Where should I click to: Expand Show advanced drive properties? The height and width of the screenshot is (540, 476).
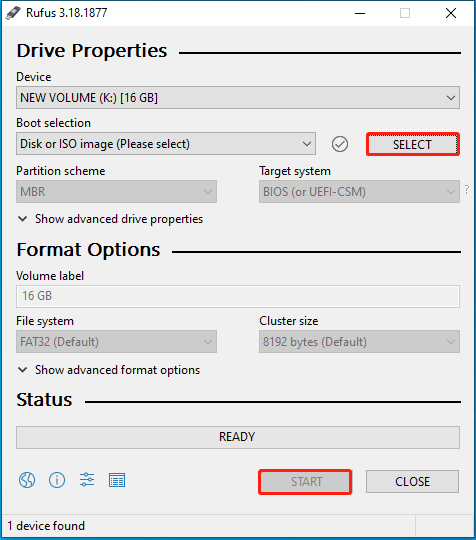(110, 219)
